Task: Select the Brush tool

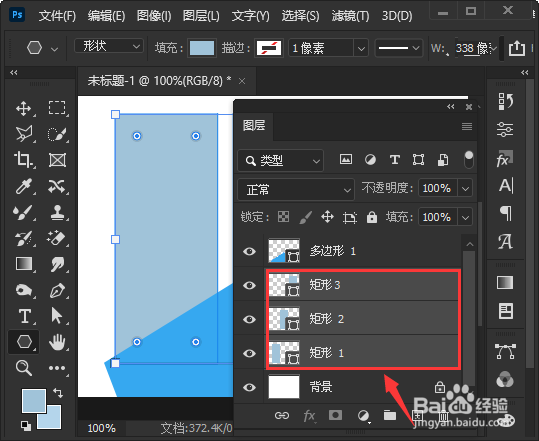Action: [x=23, y=212]
